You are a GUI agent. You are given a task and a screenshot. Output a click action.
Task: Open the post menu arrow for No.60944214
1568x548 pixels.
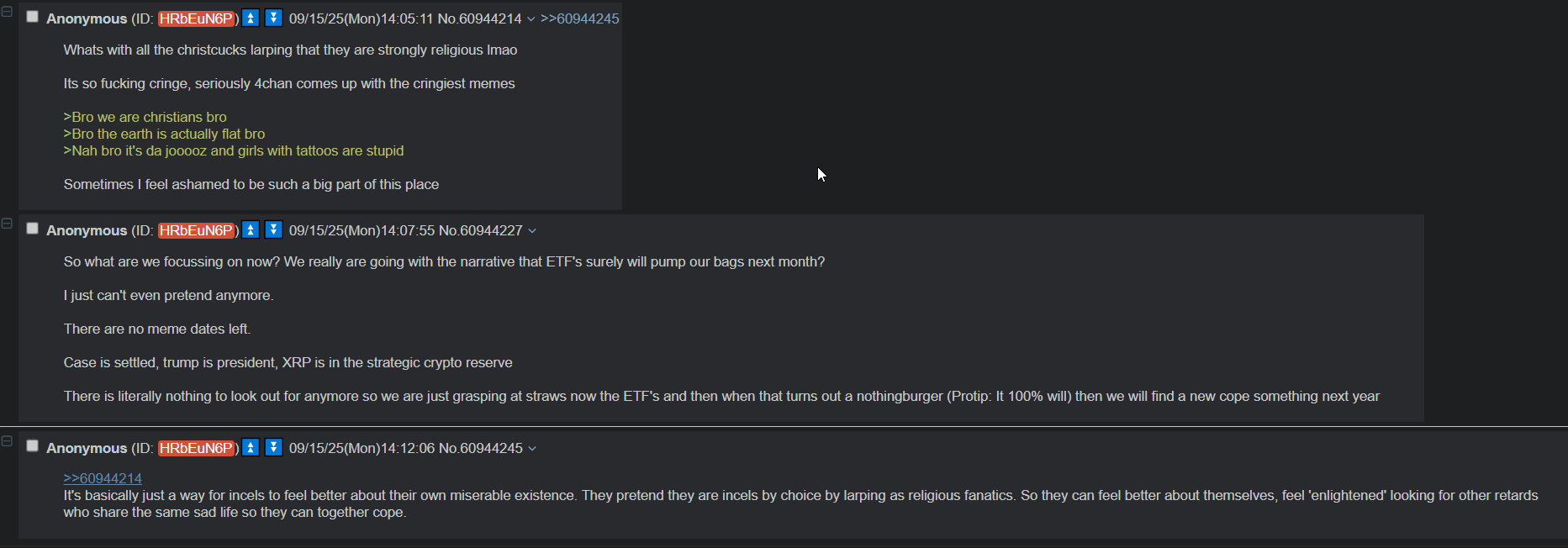[531, 19]
